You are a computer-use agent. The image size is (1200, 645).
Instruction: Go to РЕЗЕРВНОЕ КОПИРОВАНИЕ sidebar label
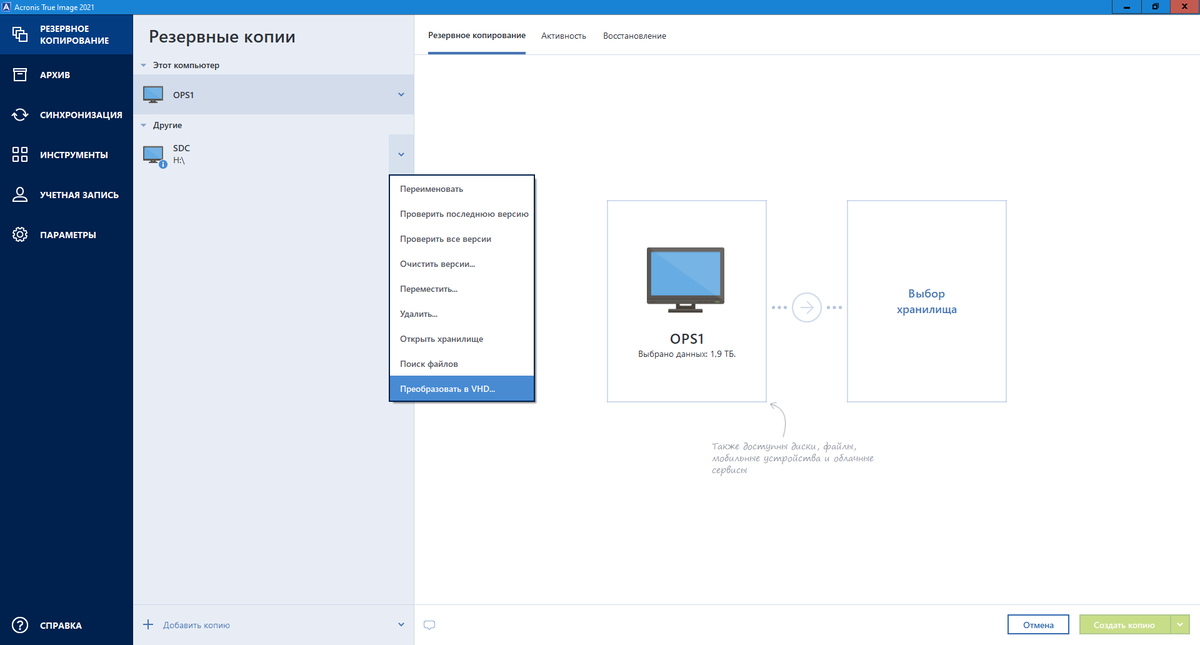(x=73, y=35)
